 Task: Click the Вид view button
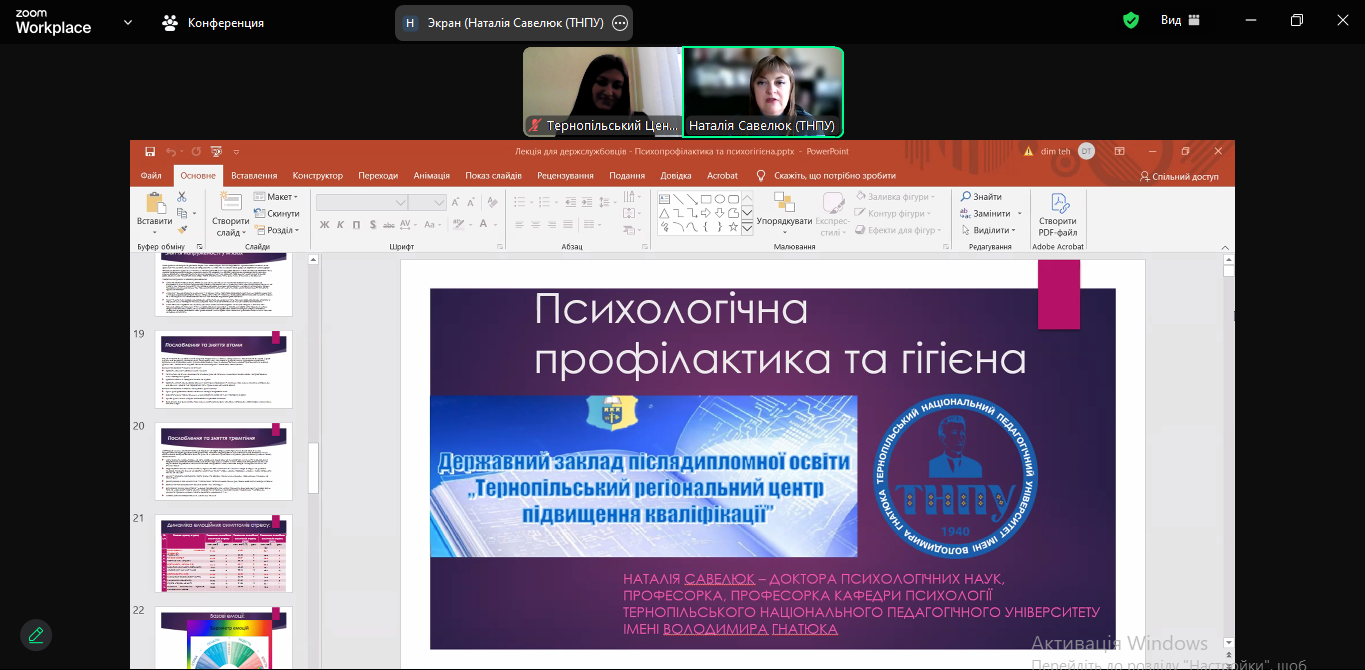click(1180, 21)
